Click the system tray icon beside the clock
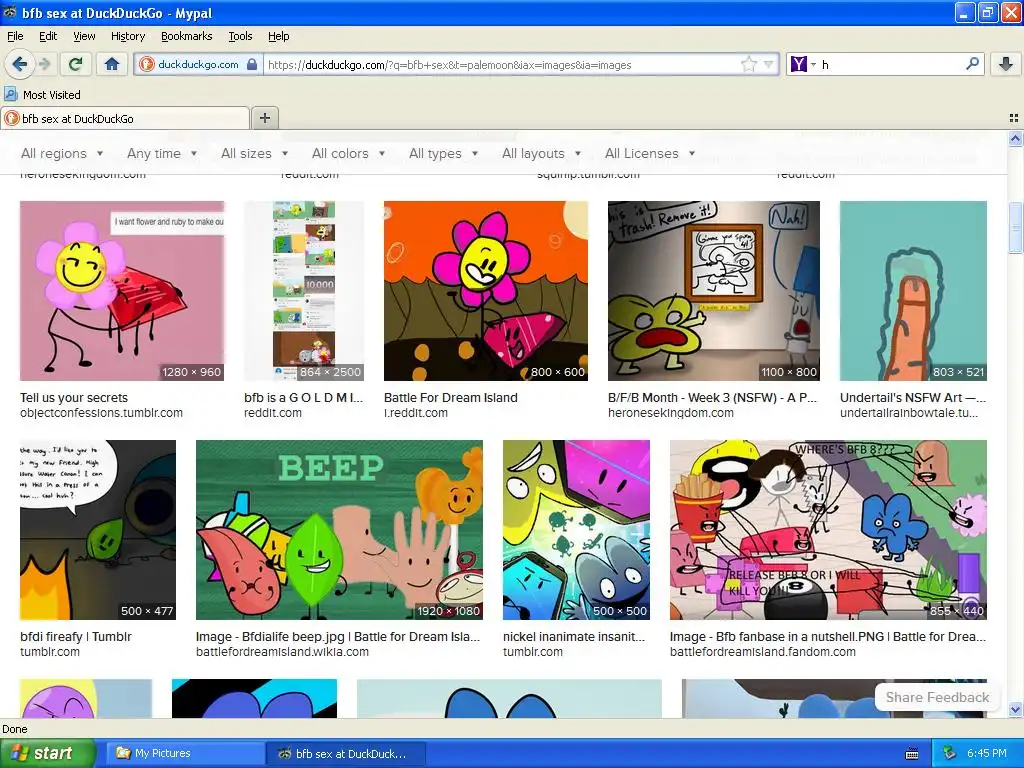 tap(950, 753)
